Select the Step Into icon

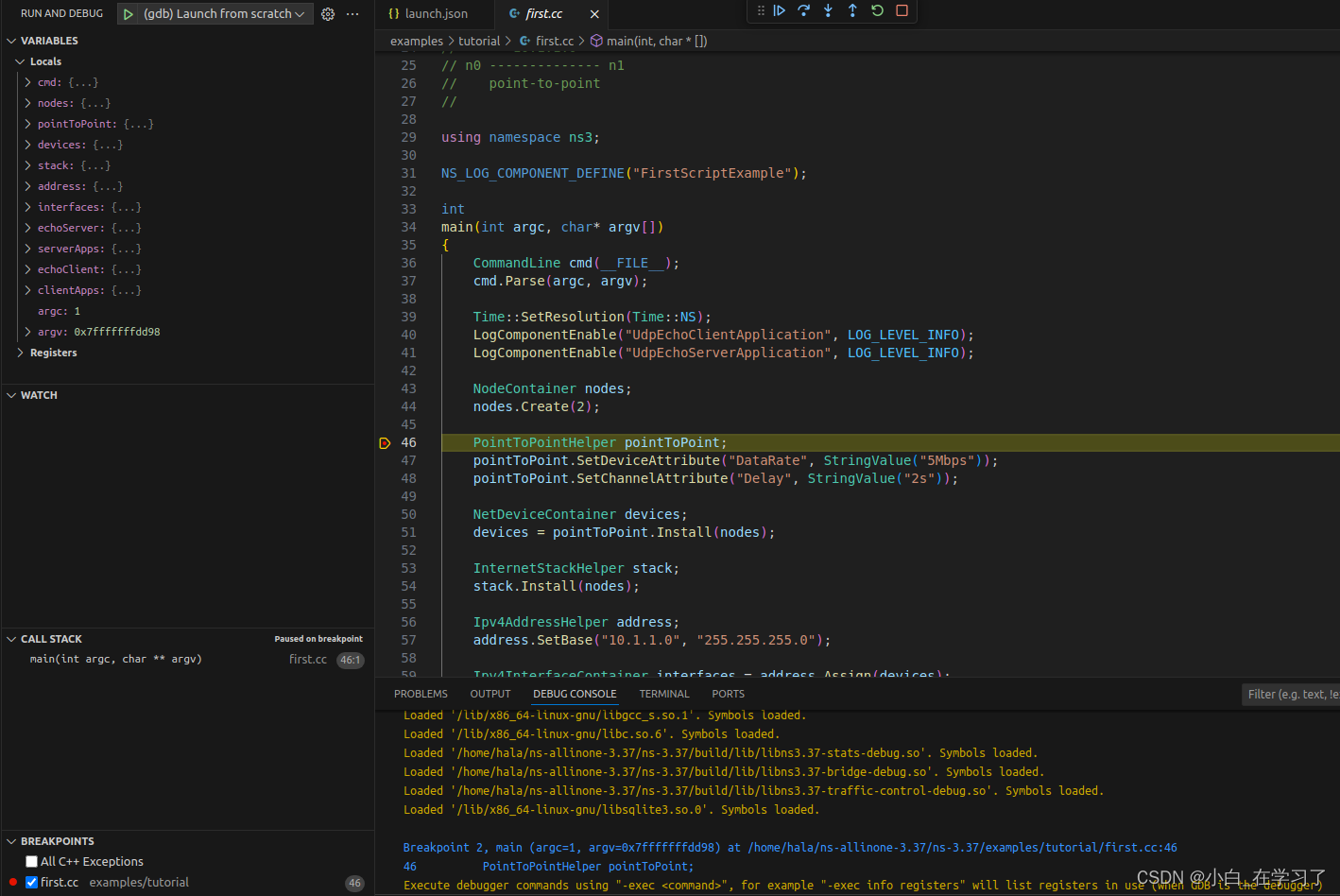coord(827,11)
